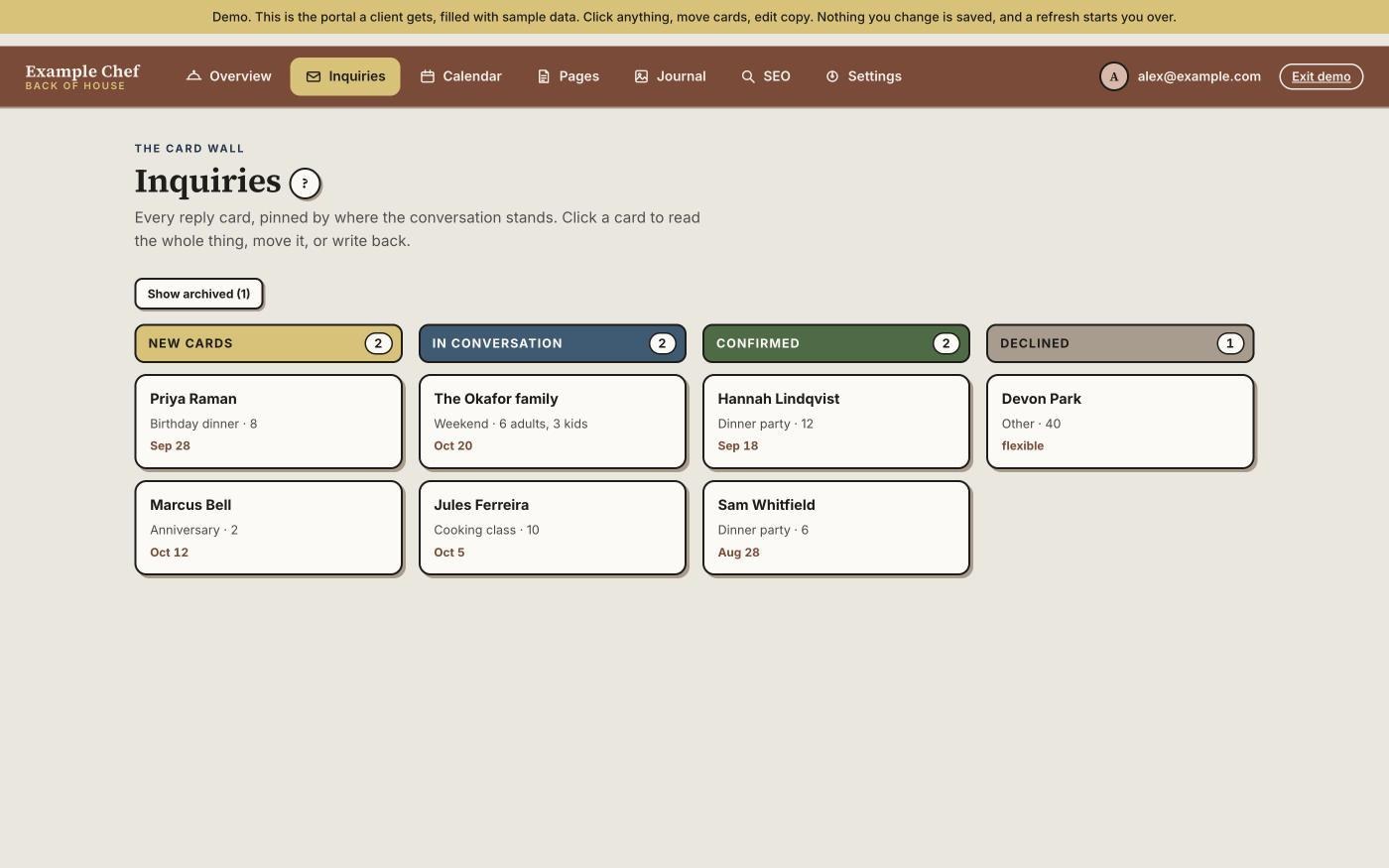Viewport: 1389px width, 868px height.
Task: Click the user avatar circle
Action: point(1113,76)
